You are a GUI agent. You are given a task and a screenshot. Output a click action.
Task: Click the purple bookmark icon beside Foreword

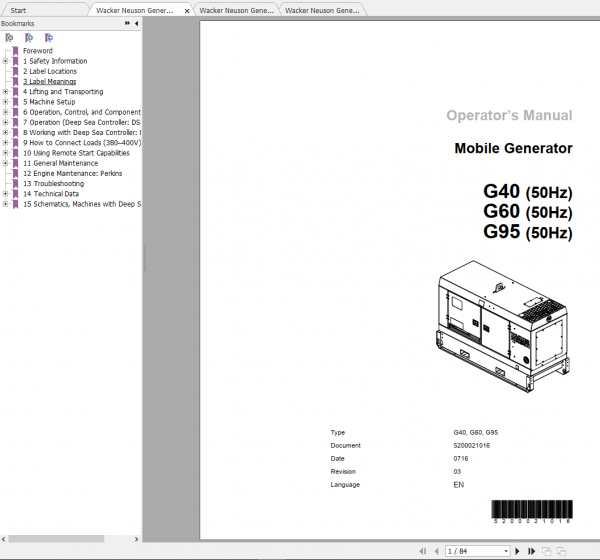15,51
